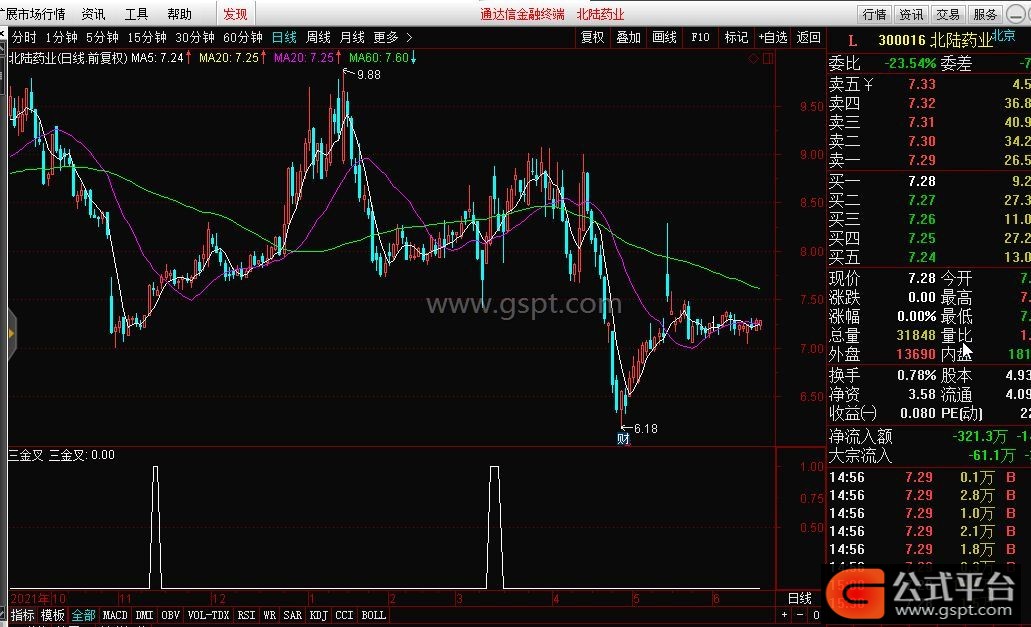Switch indicator to OBV
Screen dimensions: 1031x627
point(170,615)
